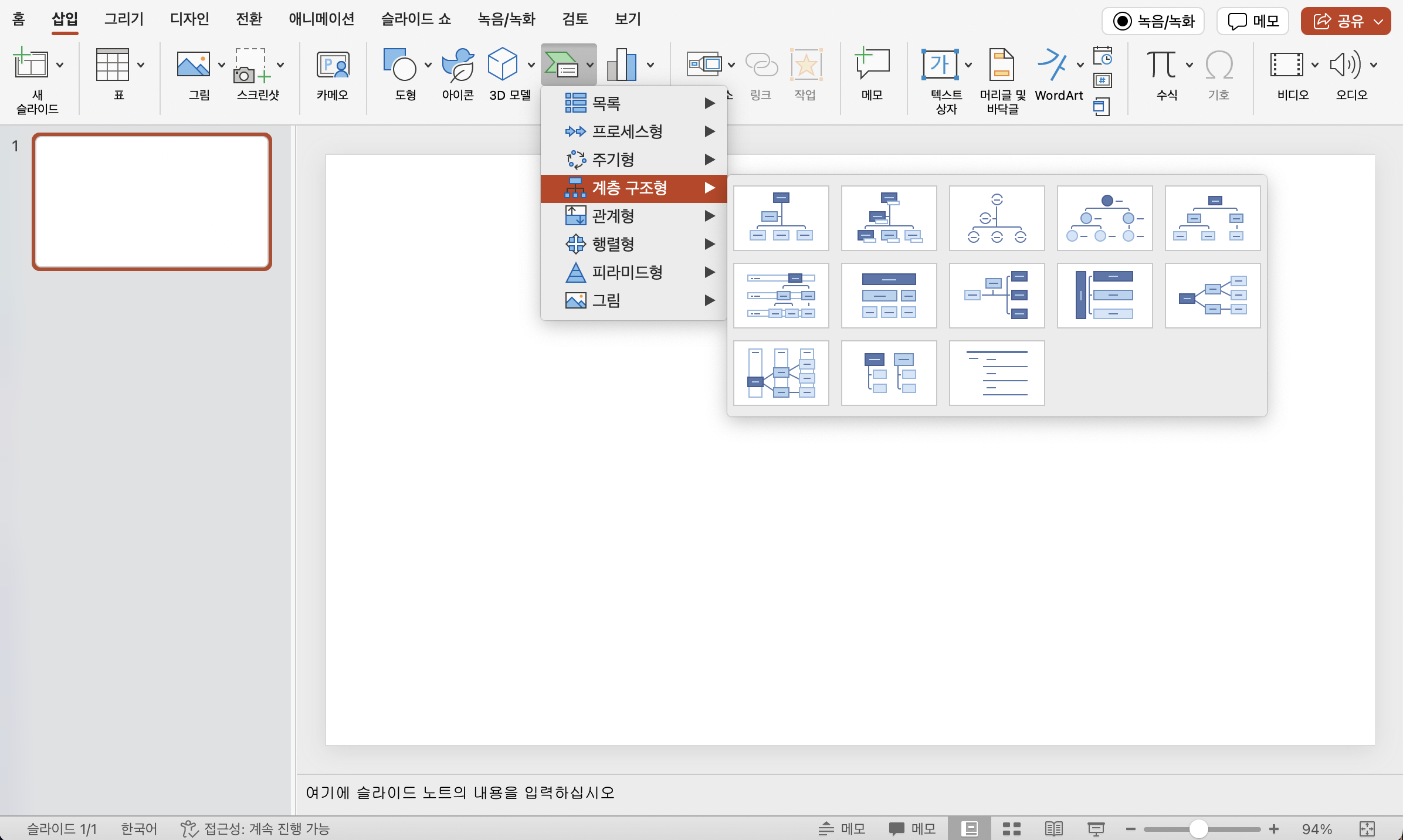Start Slide Show from status bar icon

tap(1096, 828)
